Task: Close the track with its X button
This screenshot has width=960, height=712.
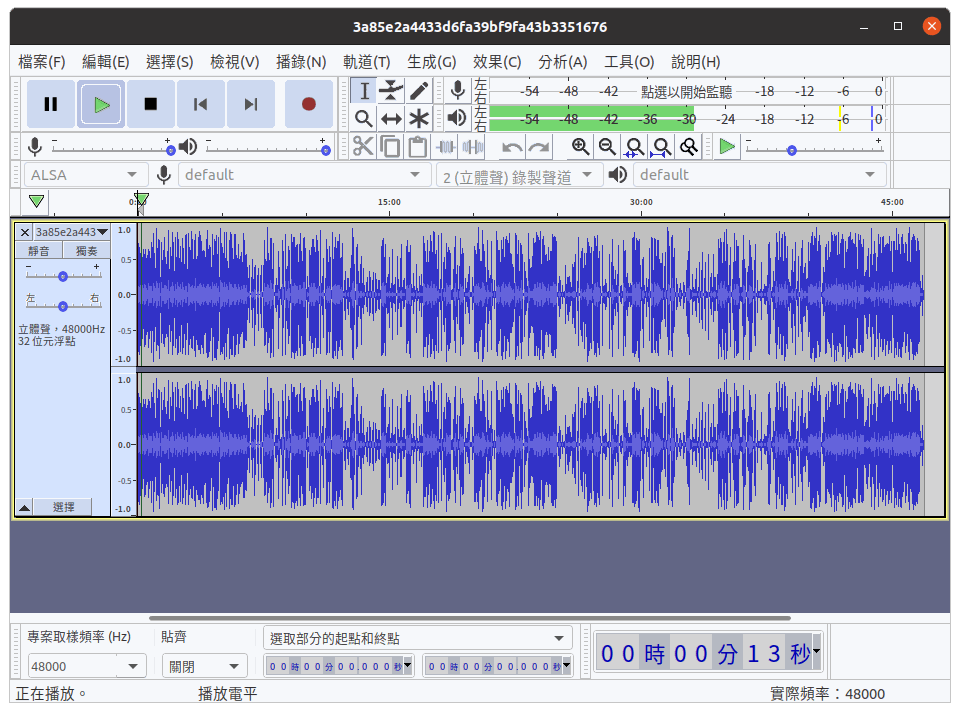Action: 24,232
